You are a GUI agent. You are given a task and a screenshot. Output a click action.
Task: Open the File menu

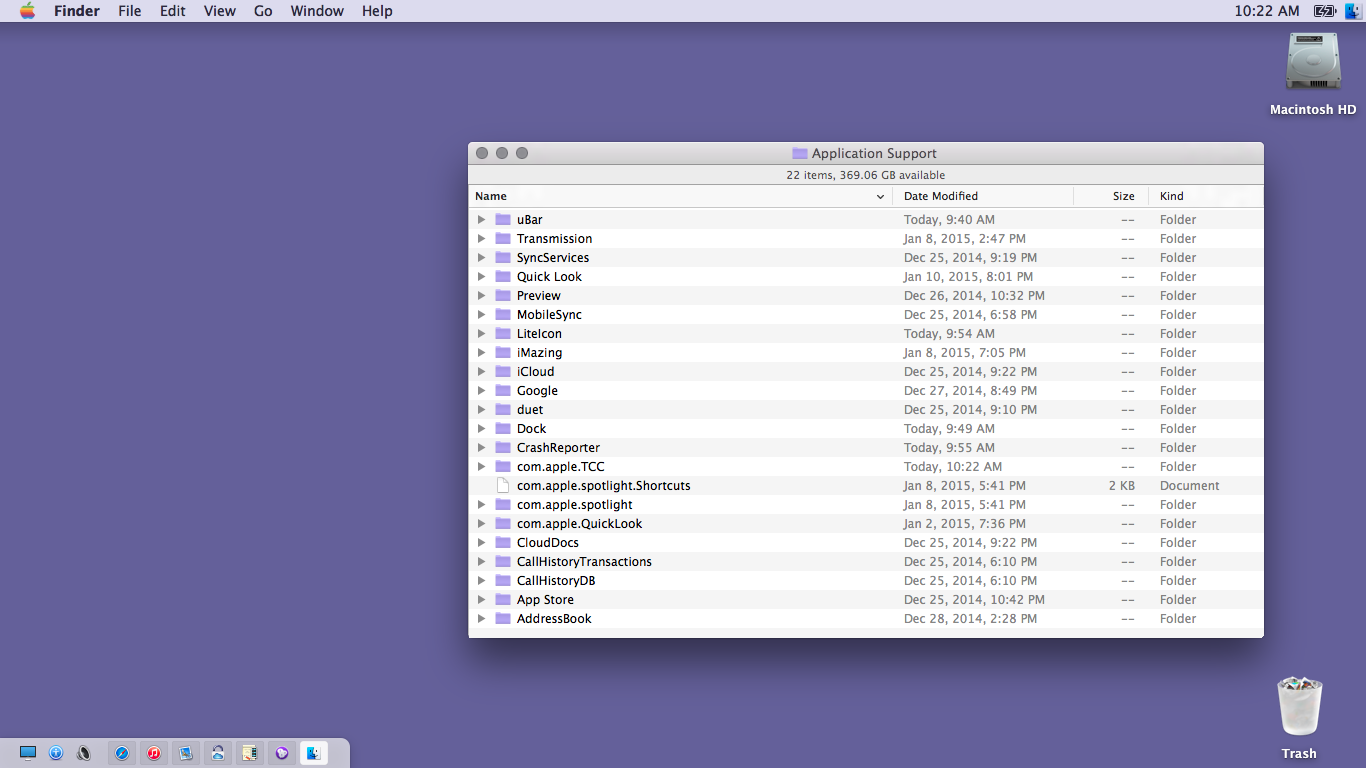coord(130,11)
